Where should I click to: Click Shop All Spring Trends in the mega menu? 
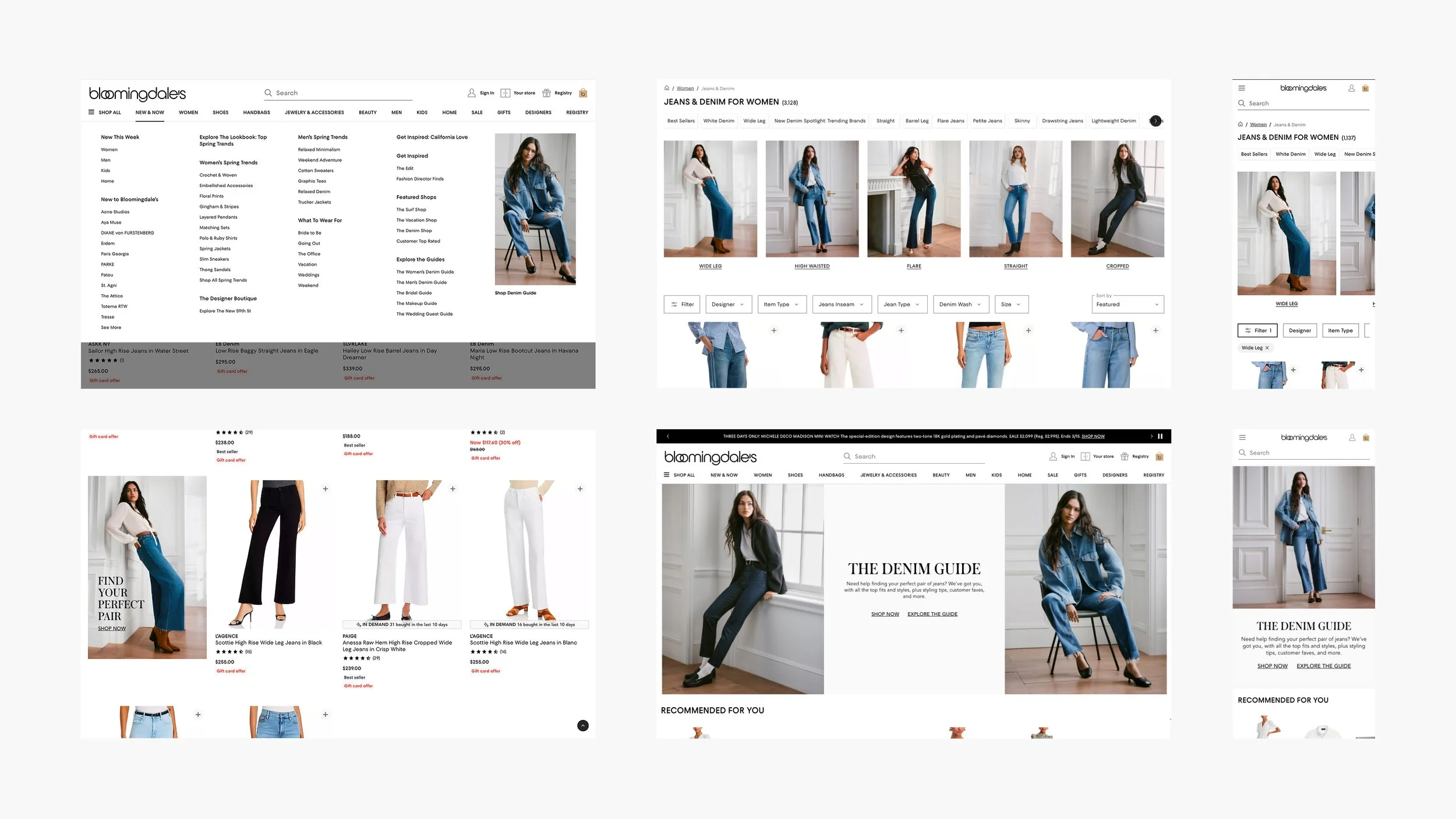[223, 280]
